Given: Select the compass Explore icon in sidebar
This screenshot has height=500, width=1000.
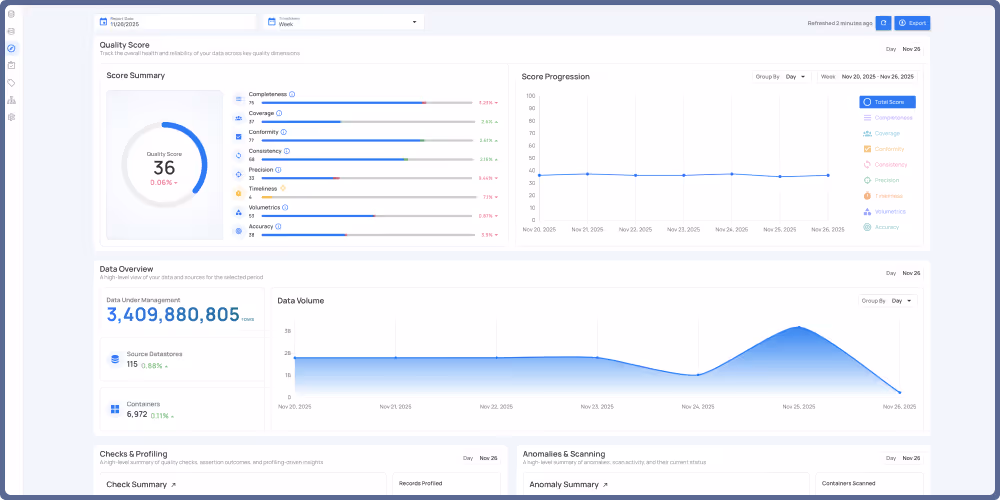Looking at the screenshot, I should 11,48.
